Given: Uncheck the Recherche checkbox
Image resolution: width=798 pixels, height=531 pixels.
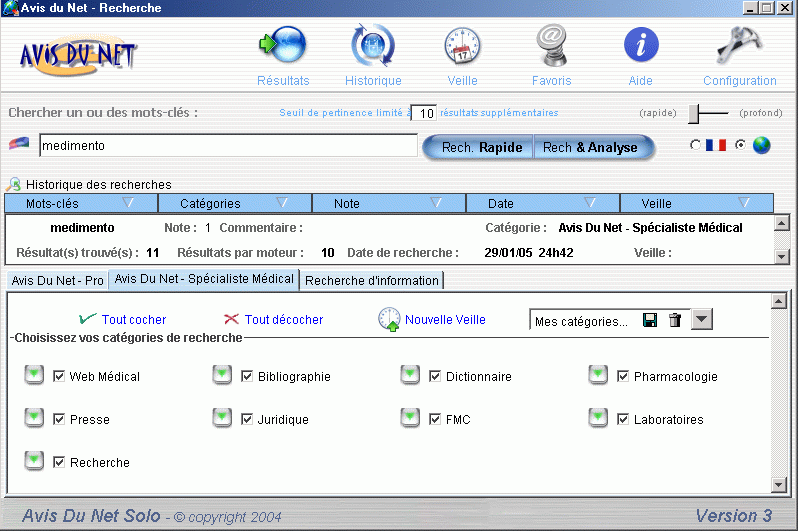Looking at the screenshot, I should click(x=59, y=462).
